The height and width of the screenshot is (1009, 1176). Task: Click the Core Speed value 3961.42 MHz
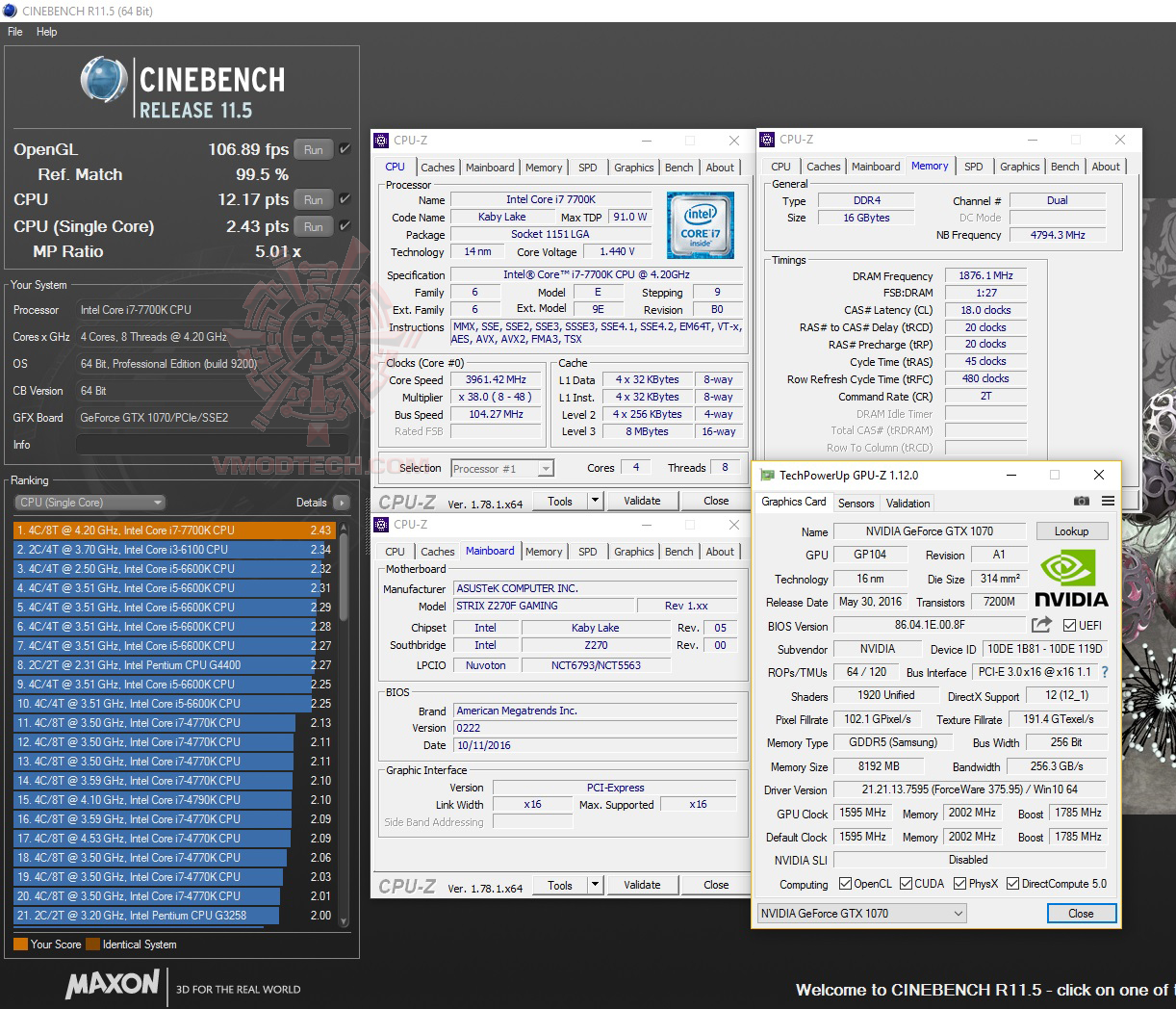[x=497, y=379]
